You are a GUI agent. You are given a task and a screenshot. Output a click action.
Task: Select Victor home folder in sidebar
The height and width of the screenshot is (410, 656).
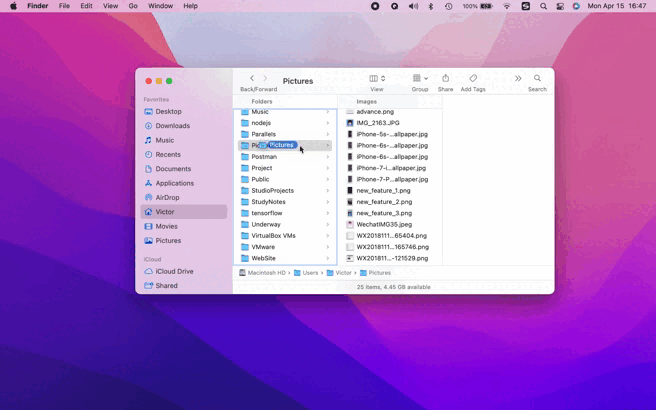click(x=184, y=212)
